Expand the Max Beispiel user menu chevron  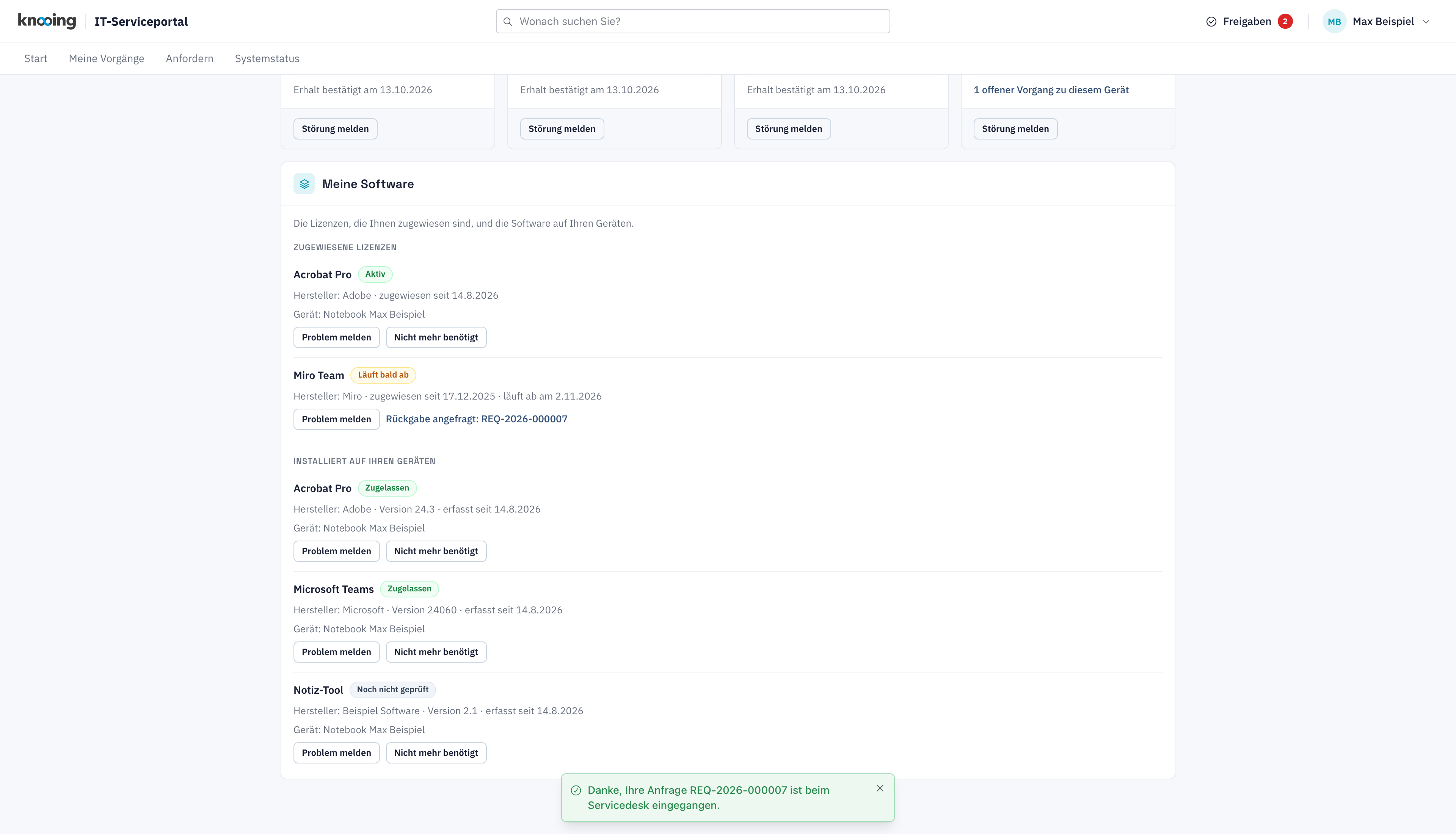[x=1426, y=22]
